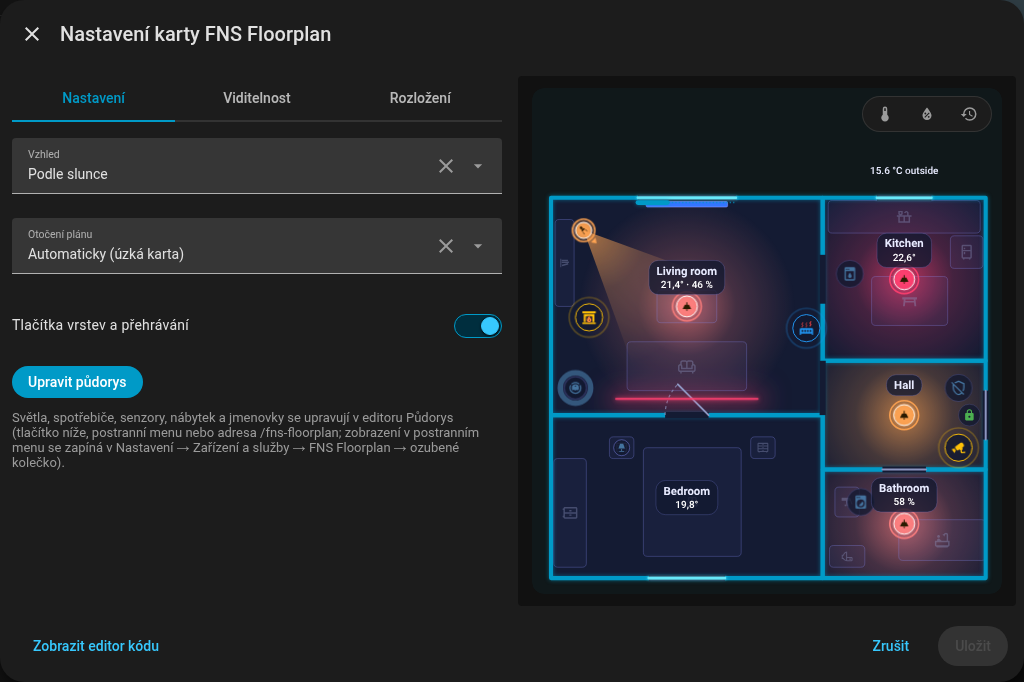Expand the Otočení plánu dropdown arrow
The image size is (1024, 682).
(478, 246)
